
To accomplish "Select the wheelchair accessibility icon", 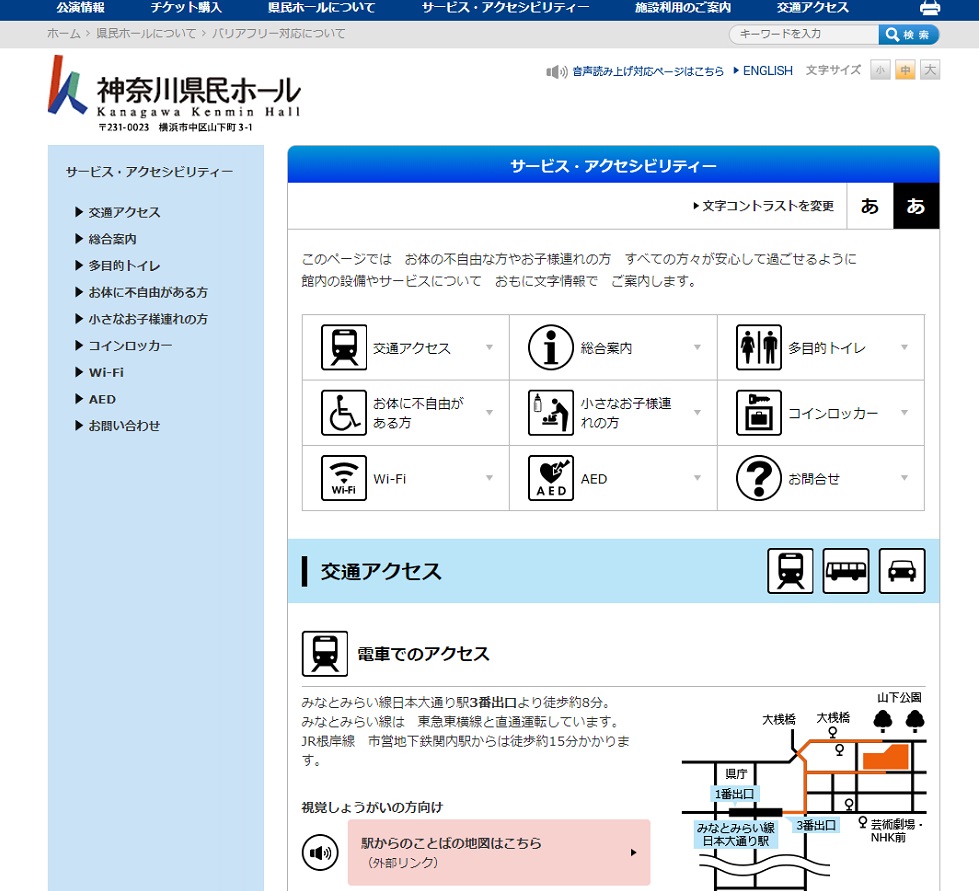I will (x=343, y=412).
